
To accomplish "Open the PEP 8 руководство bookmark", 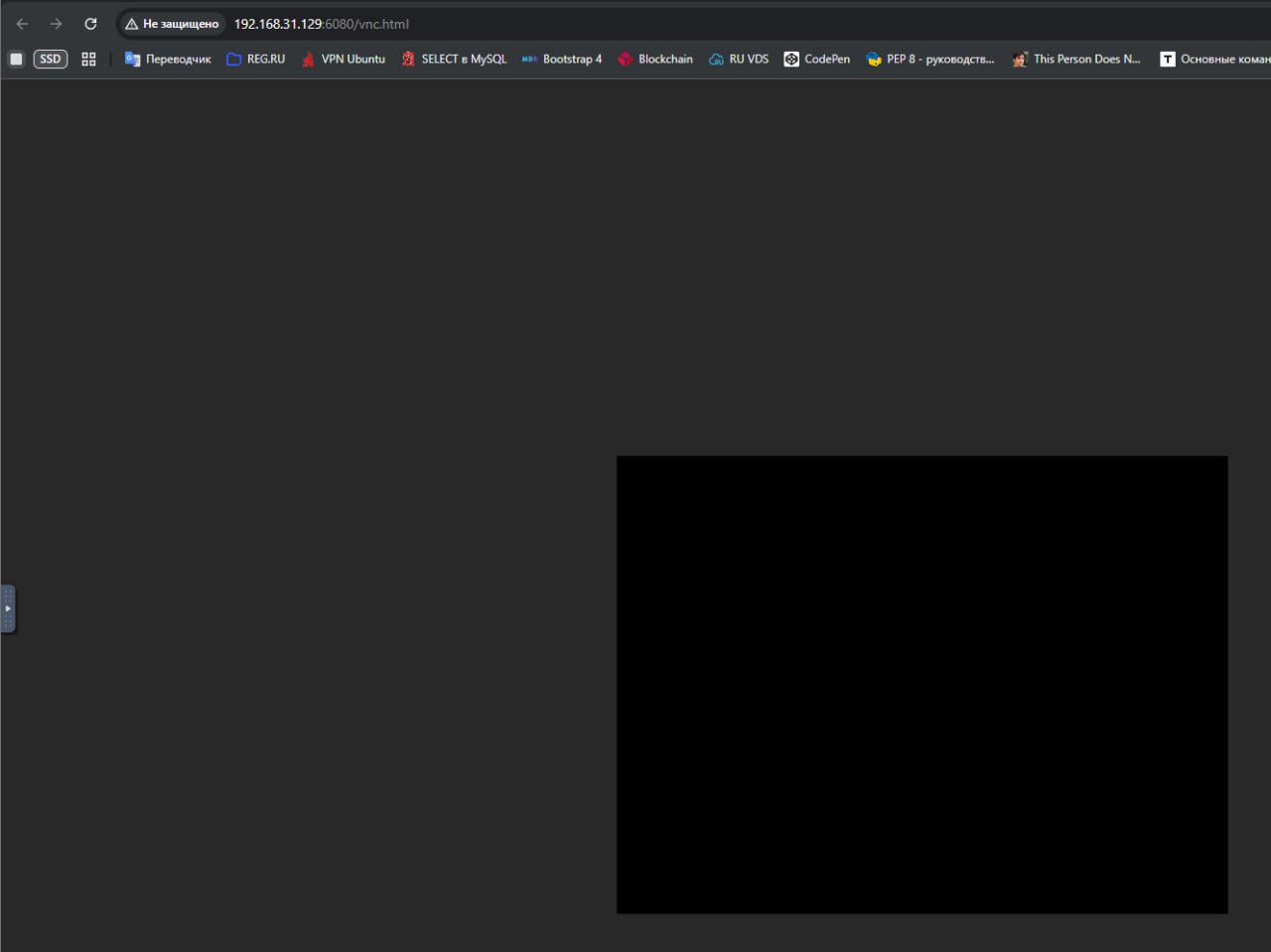I will pos(930,60).
